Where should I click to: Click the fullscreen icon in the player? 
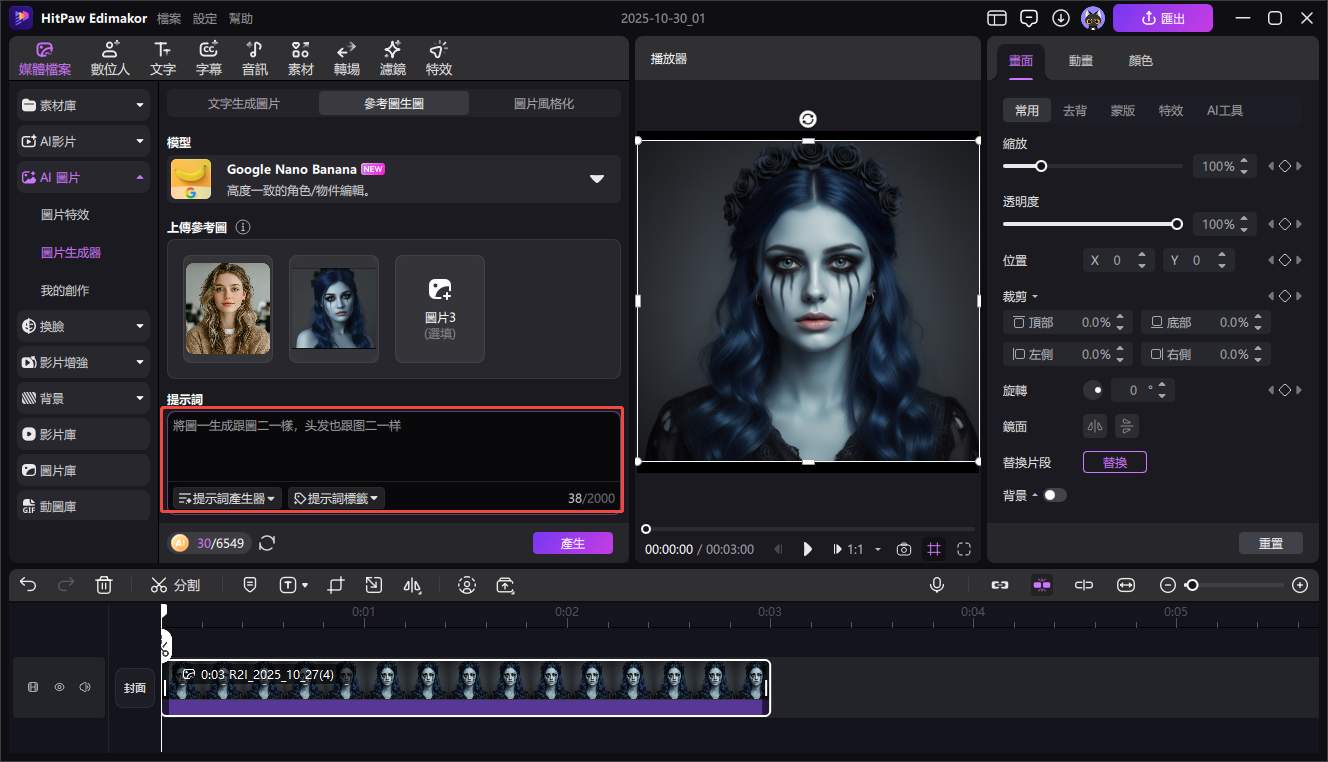point(964,549)
